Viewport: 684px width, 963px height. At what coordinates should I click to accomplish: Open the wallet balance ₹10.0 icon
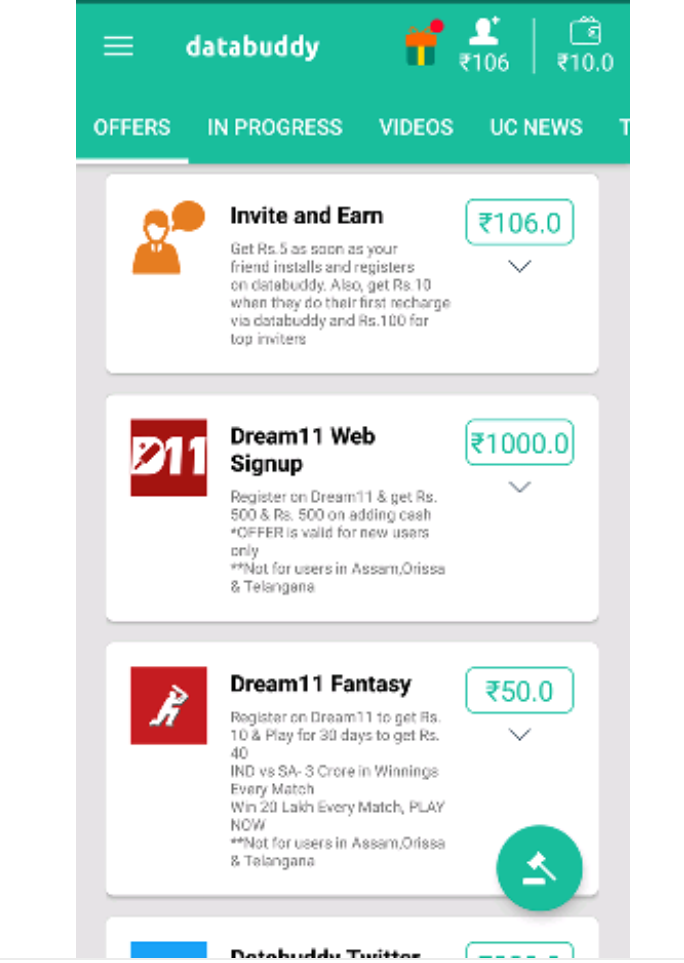tap(585, 46)
